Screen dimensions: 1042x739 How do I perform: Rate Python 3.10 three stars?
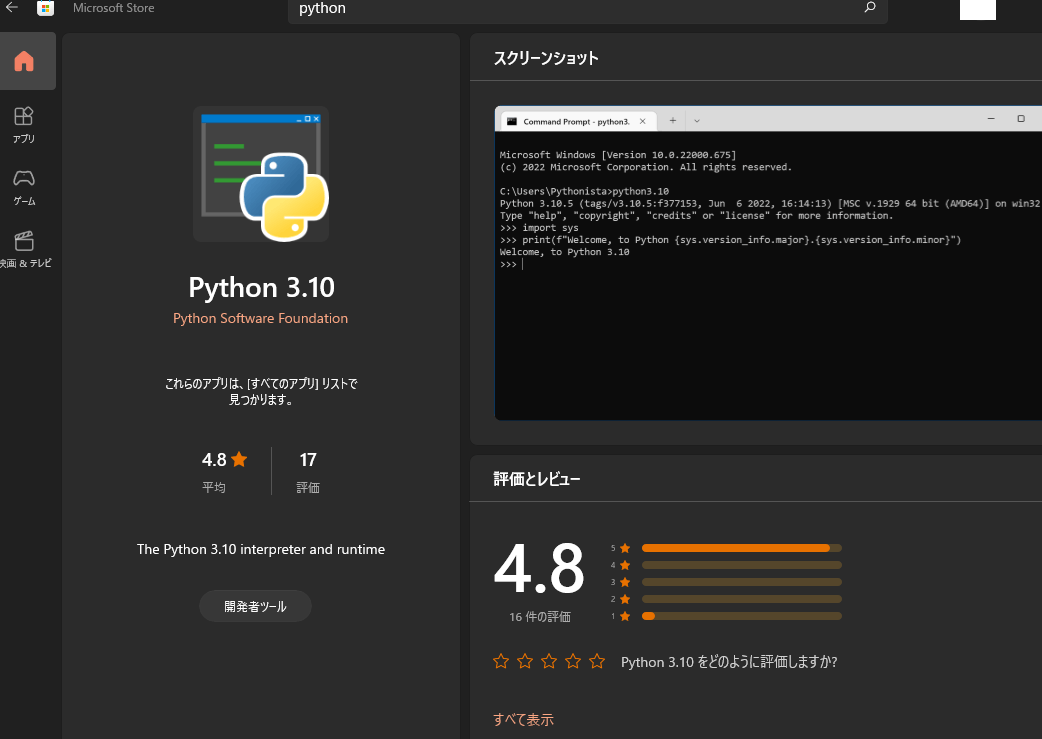(x=549, y=661)
